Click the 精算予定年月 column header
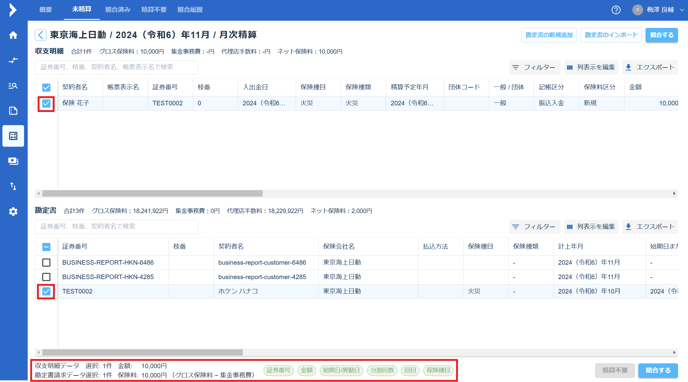 coord(409,87)
